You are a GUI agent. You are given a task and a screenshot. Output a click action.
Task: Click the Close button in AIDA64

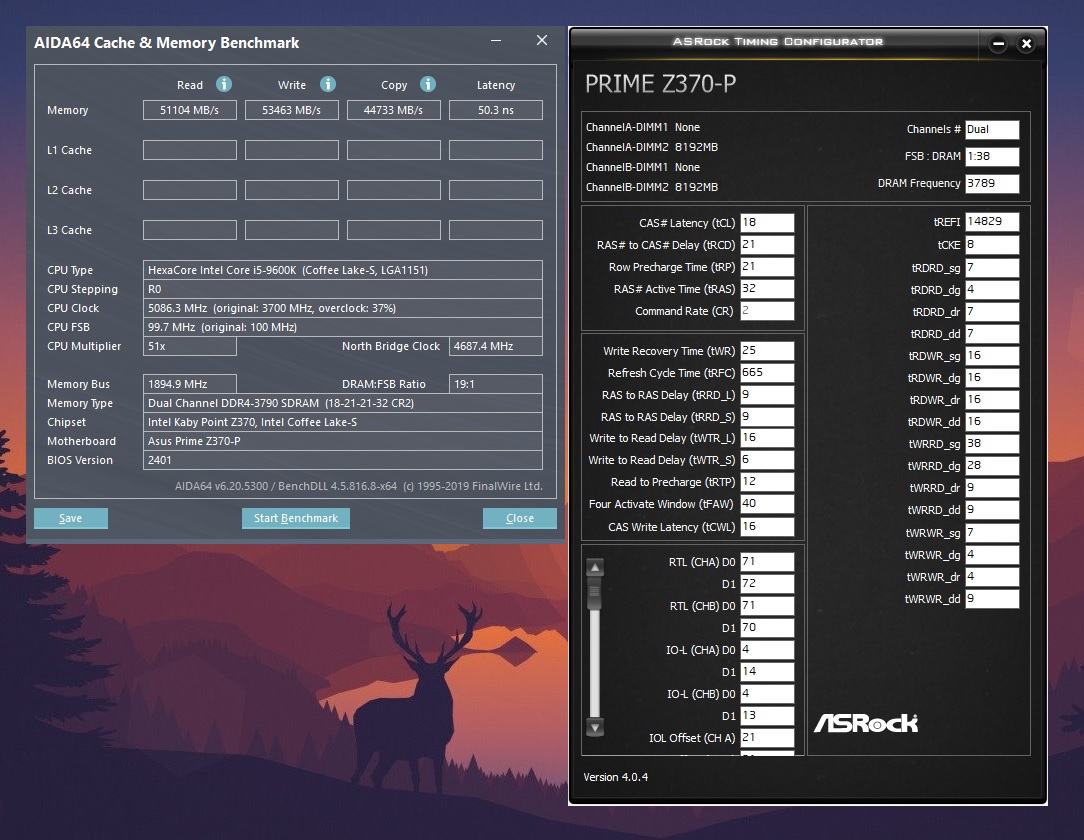[x=520, y=519]
